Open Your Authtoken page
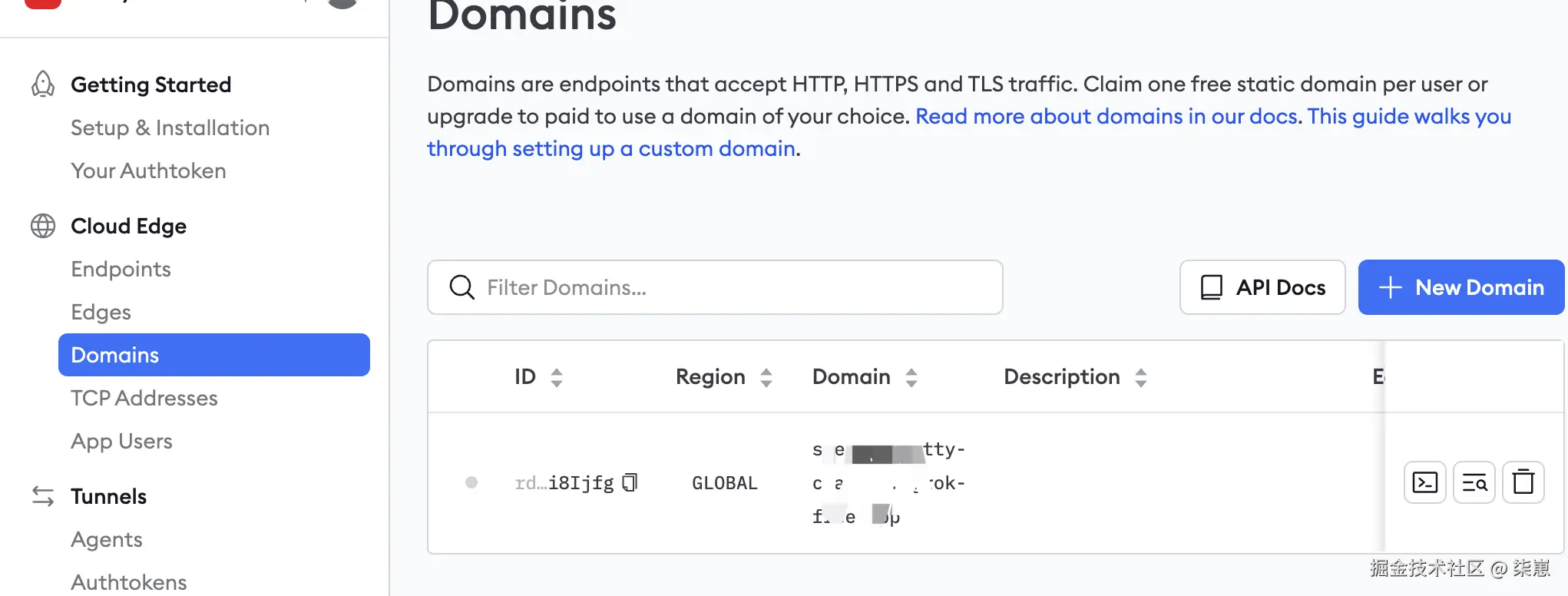Viewport: 1568px width, 596px height. tap(148, 171)
